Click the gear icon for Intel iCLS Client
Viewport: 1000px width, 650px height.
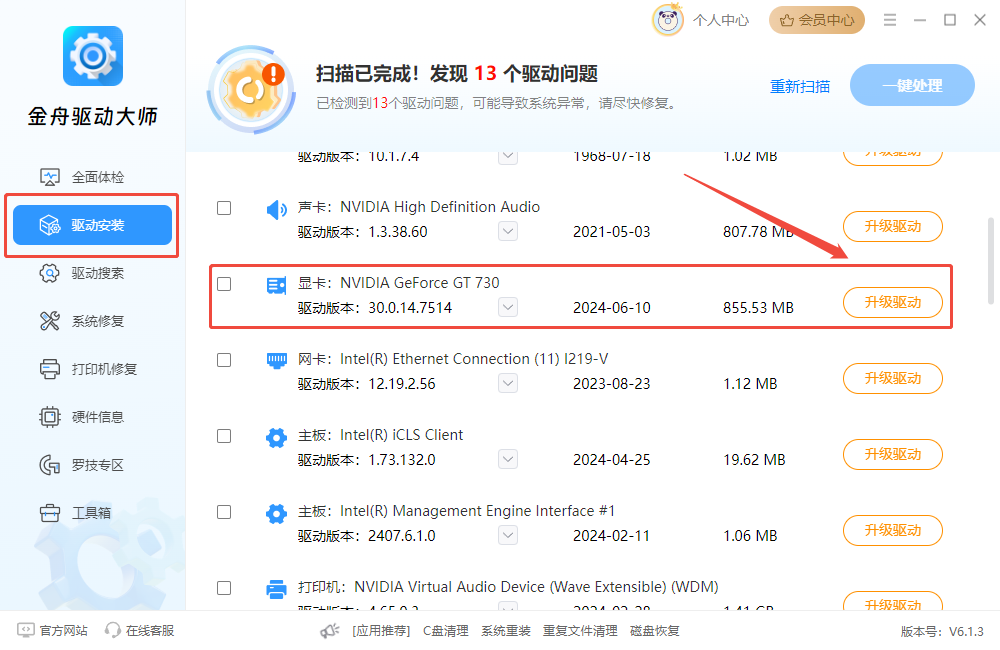pyautogui.click(x=276, y=438)
